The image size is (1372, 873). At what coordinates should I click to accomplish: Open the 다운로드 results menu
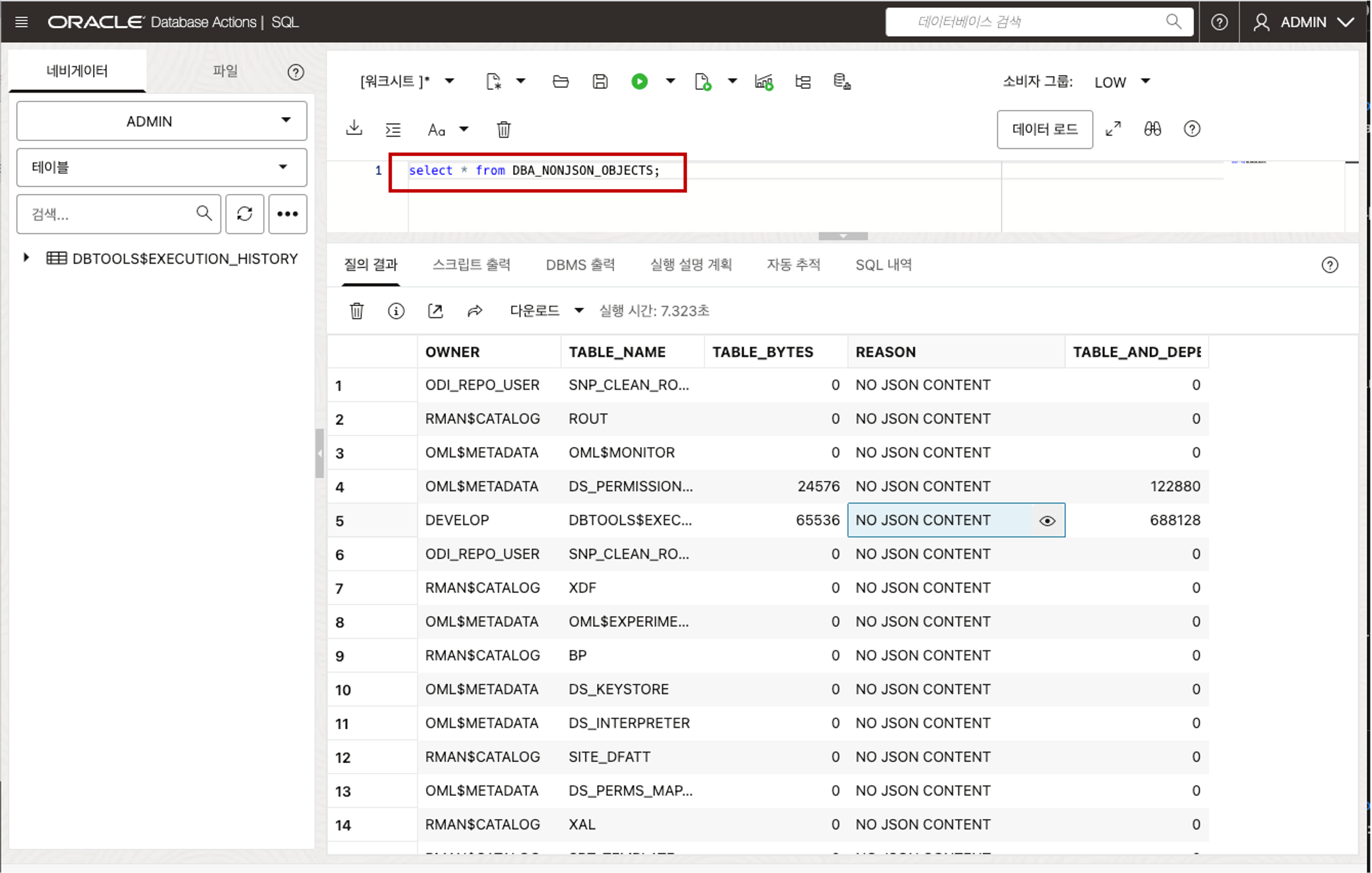[x=546, y=311]
